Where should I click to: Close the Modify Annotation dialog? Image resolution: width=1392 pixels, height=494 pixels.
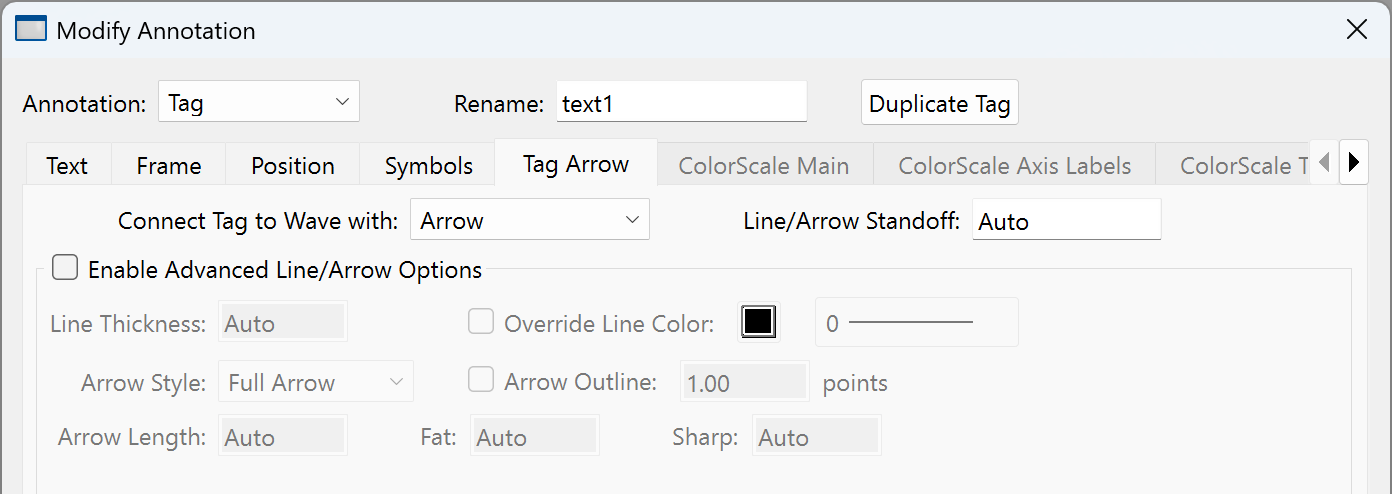1356,30
